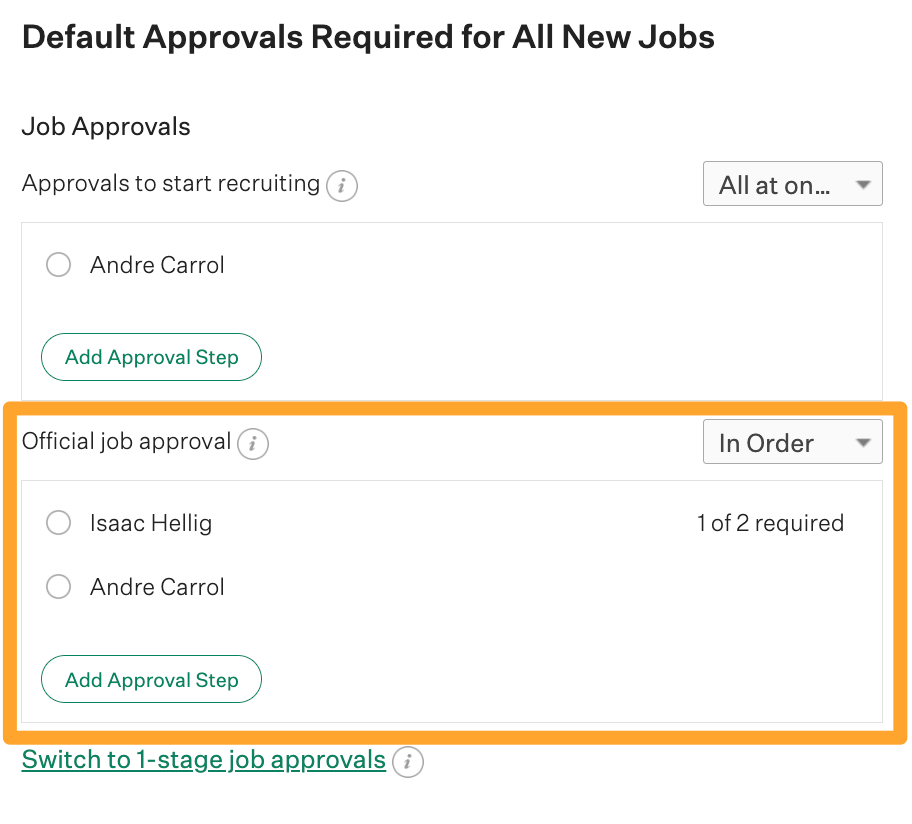Click "Add Approval Step" below Andre Carrol
The height and width of the screenshot is (824, 912).
click(x=151, y=357)
